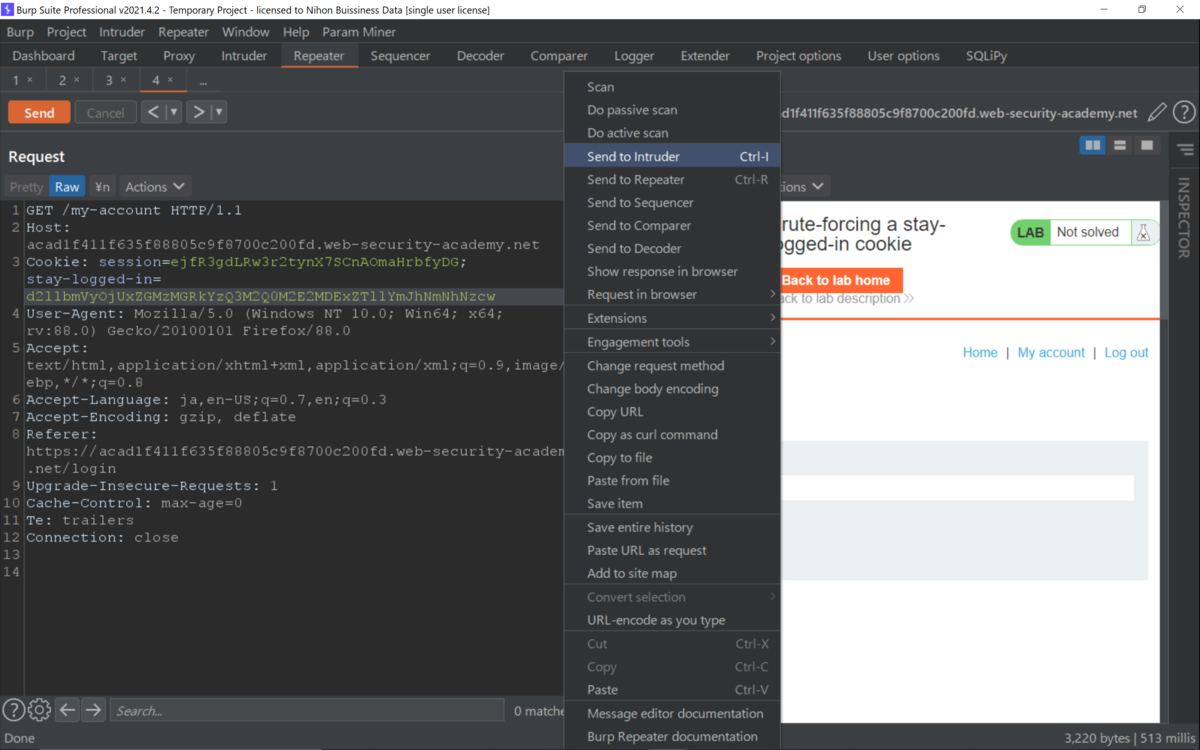
Task: Select the top-bottom layout icon
Action: click(1120, 146)
